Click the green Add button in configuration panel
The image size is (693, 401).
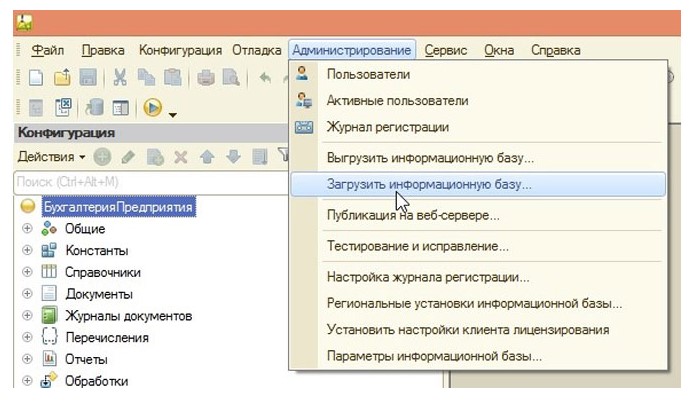coord(102,157)
